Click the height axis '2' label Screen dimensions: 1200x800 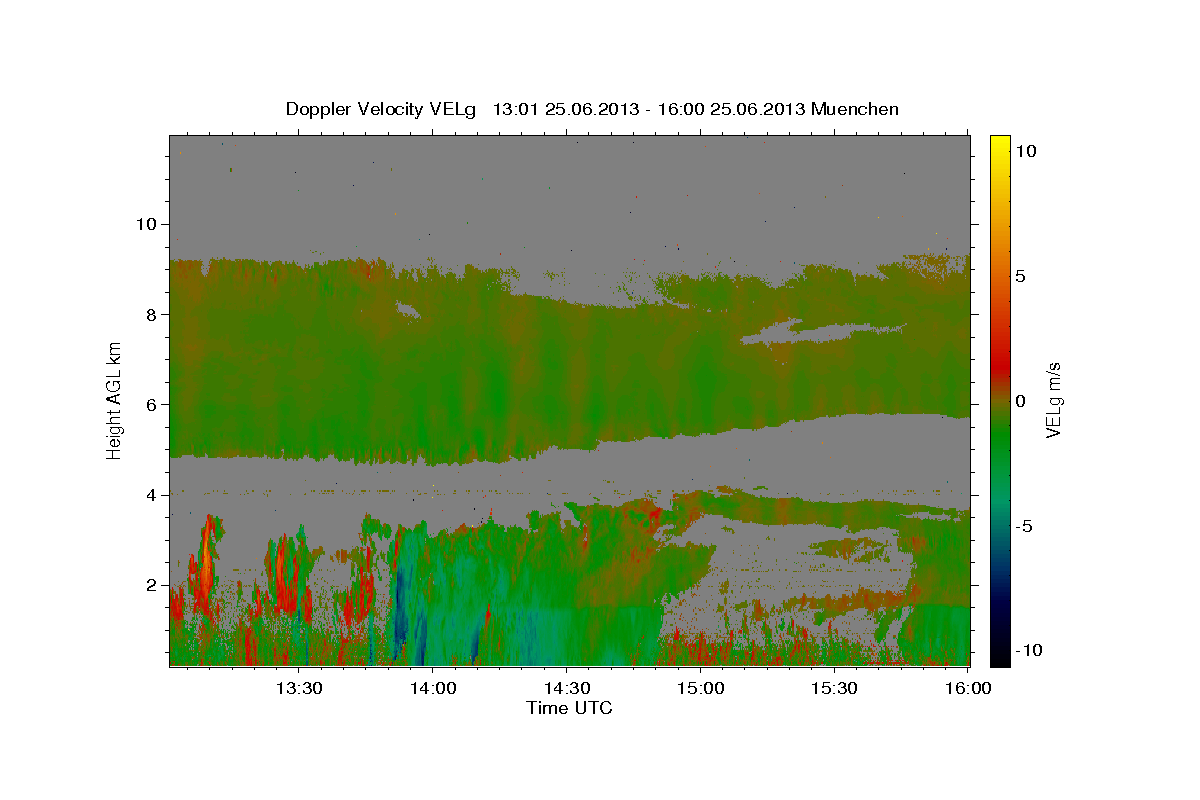[153, 585]
